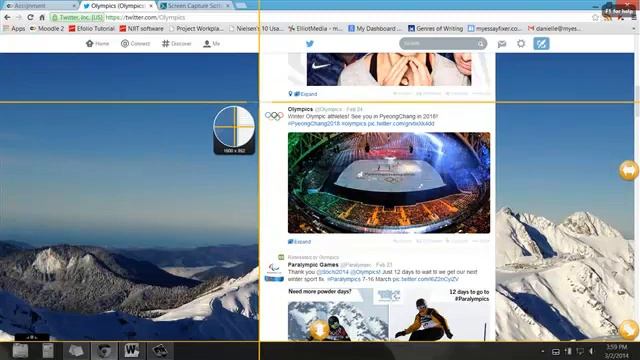Open the NJIT software bookmark
The height and width of the screenshot is (360, 640).
(x=141, y=29)
